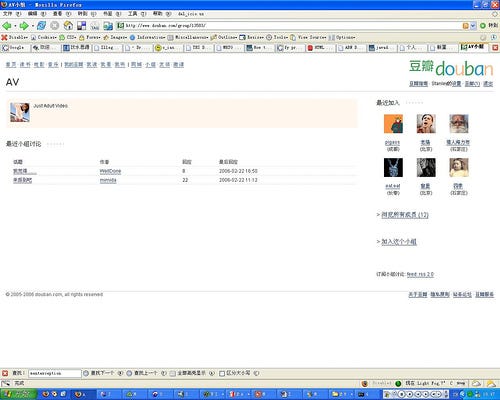Image resolution: width=500 pixels, height=400 pixels.
Task: Reload the page with the refresh icon
Action: 41,26
